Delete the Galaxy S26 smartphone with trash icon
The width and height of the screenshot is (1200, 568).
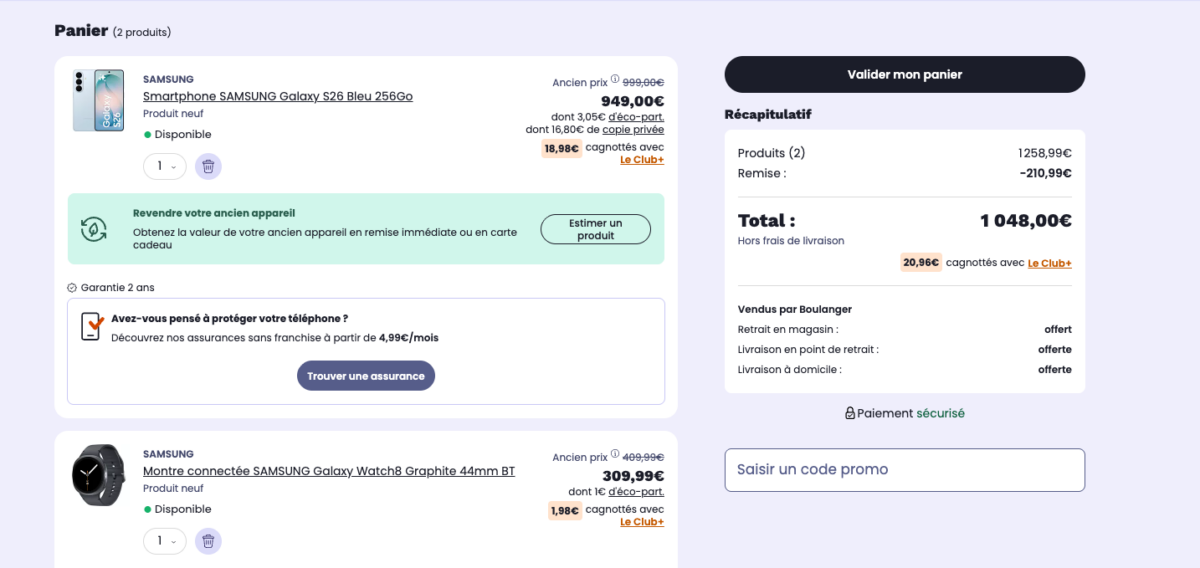tap(208, 167)
